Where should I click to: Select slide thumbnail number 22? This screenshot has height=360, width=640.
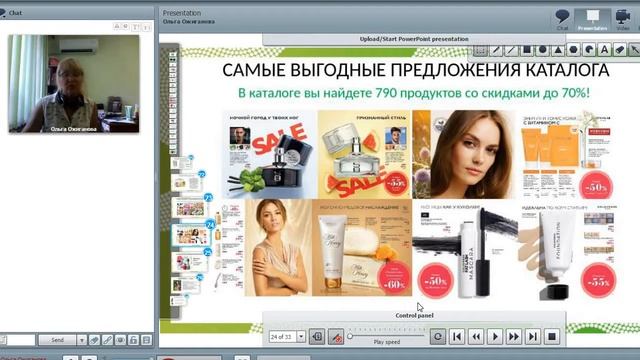[187, 183]
